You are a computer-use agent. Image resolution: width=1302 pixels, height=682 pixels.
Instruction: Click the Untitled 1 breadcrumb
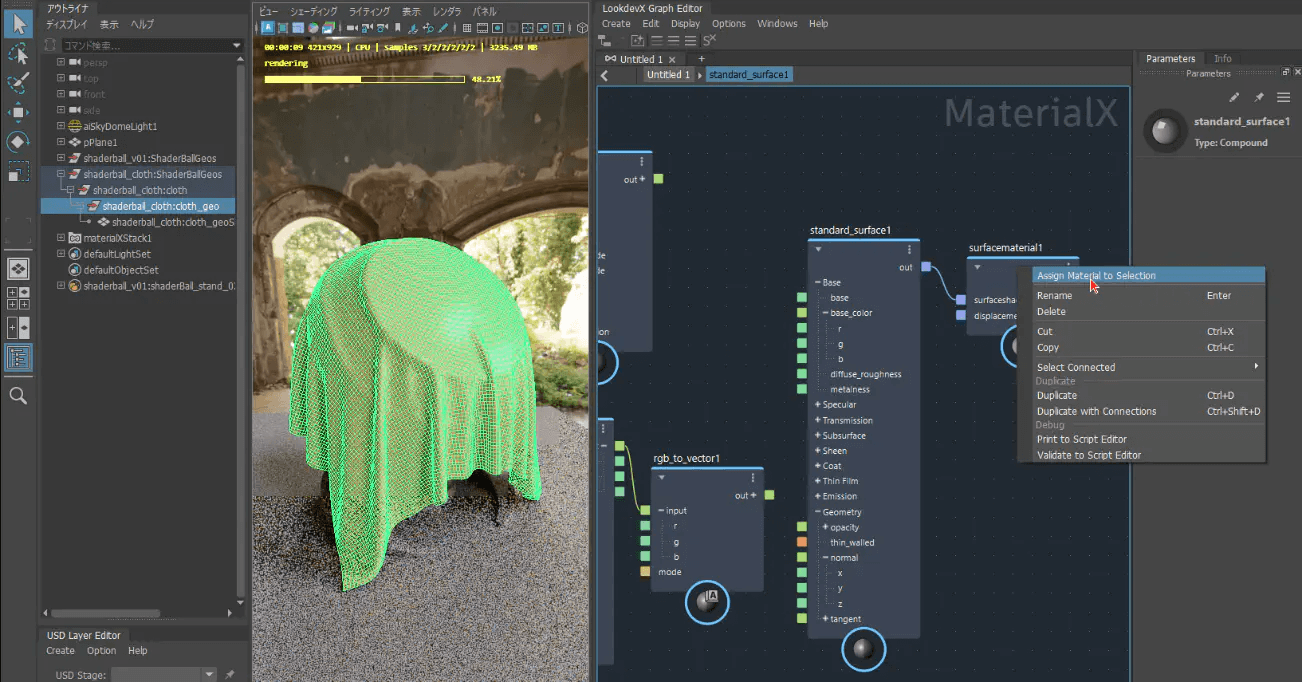coord(667,75)
